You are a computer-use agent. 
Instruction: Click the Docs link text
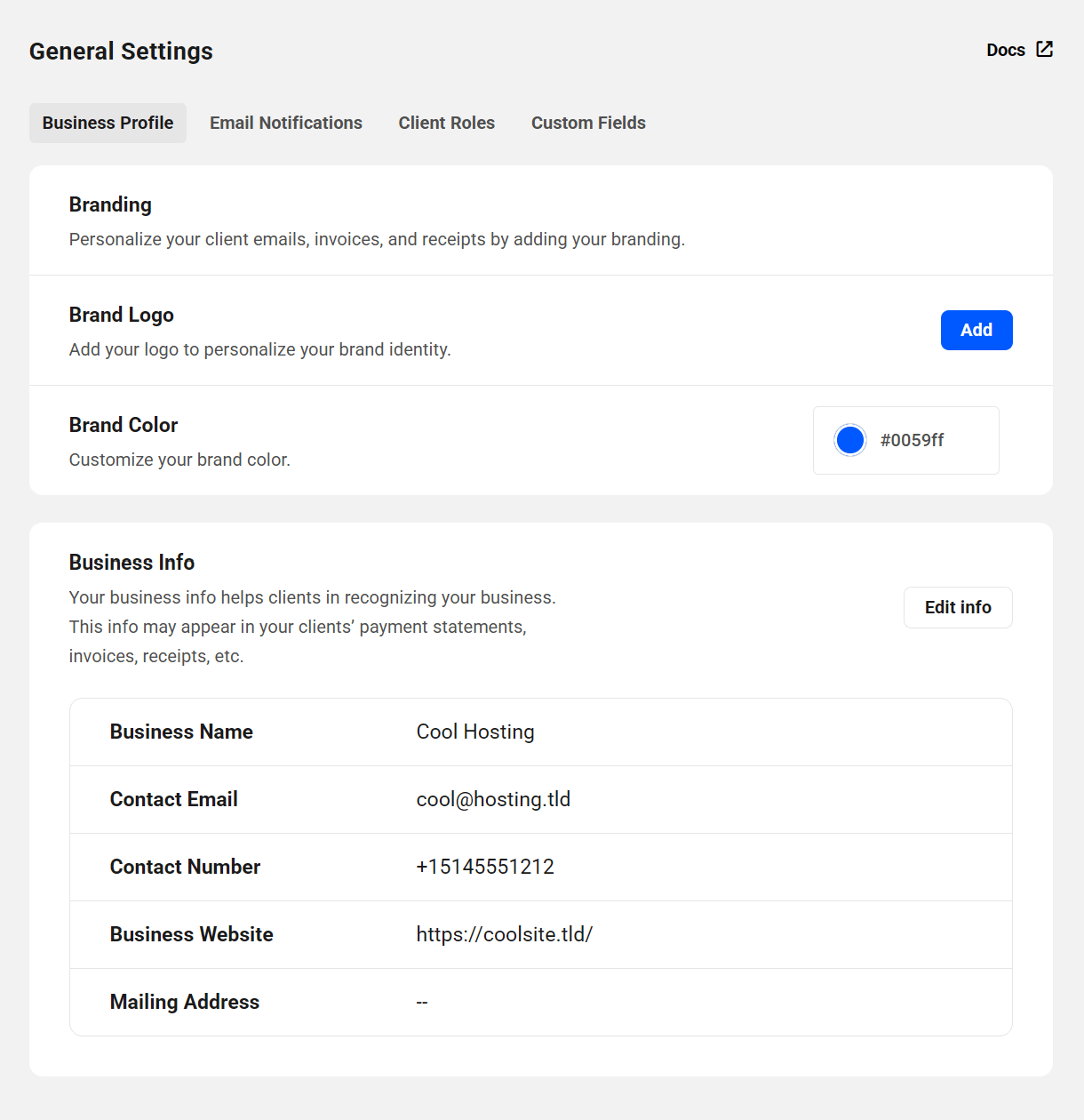(x=1006, y=50)
